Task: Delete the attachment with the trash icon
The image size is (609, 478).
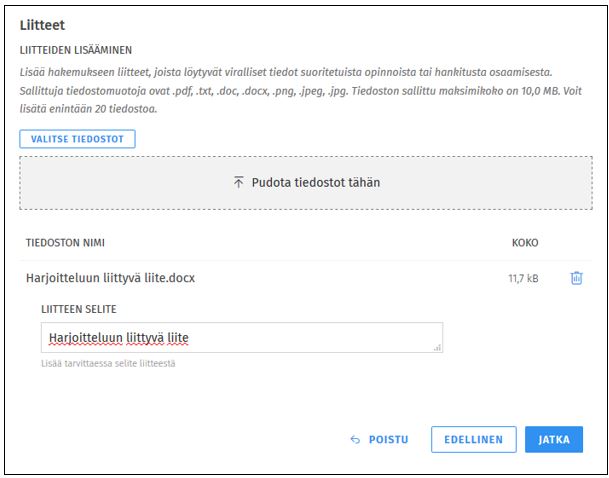Action: [576, 278]
